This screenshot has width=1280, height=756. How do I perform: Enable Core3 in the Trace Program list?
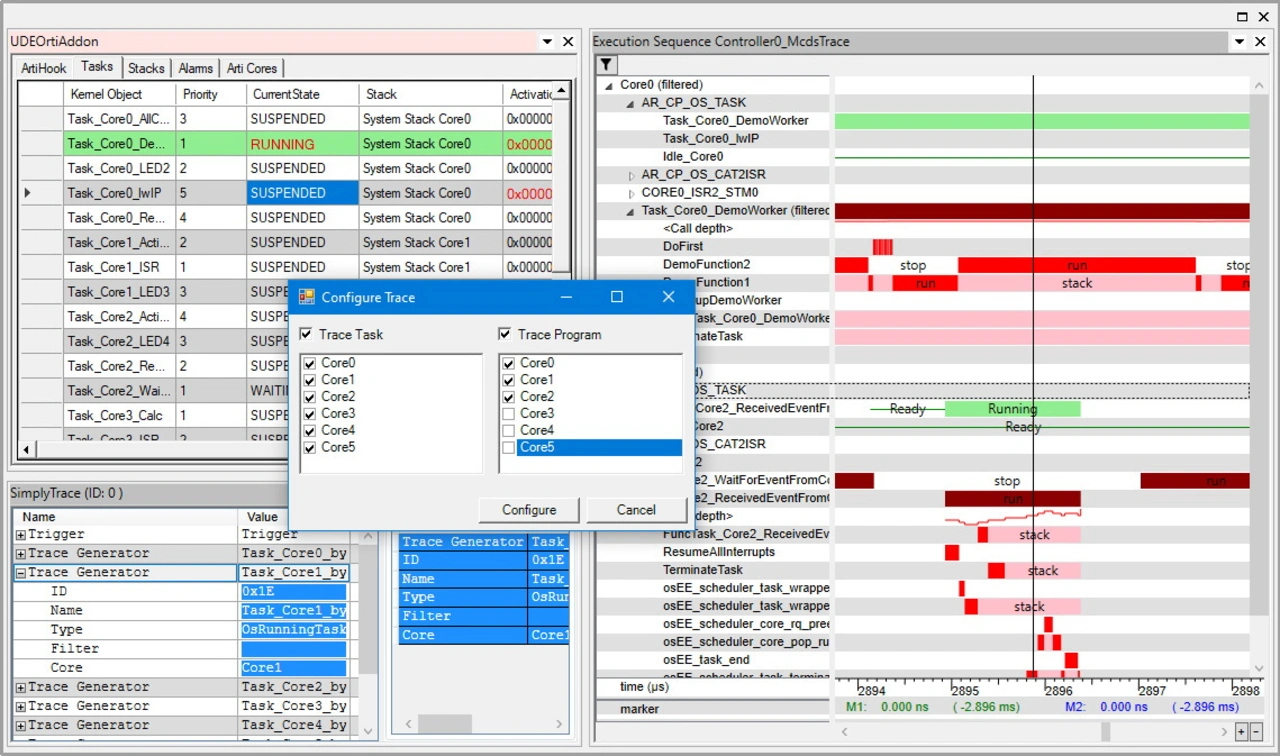click(x=509, y=414)
